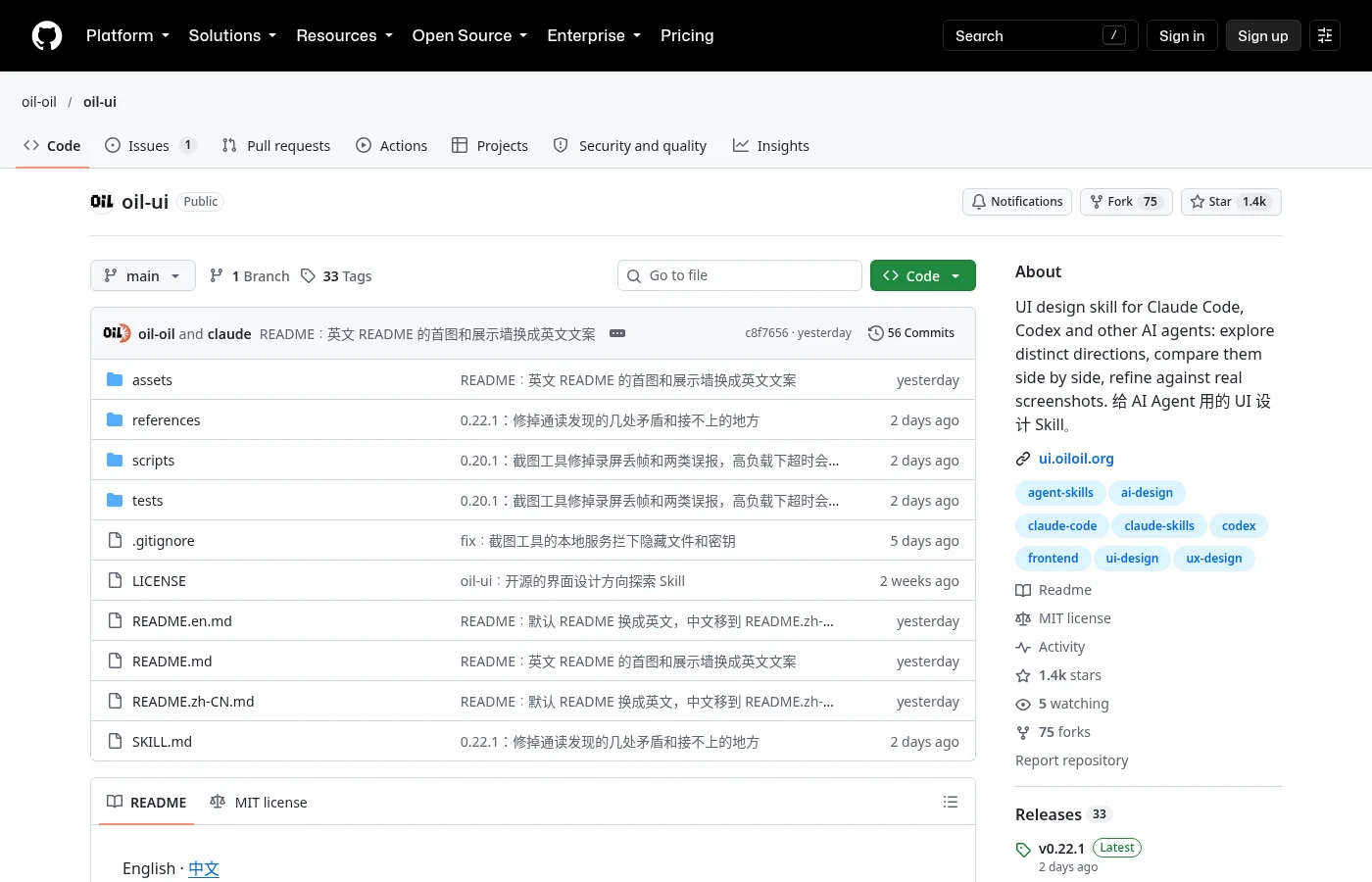Click the Sign up button
Viewport: 1372px width, 882px height.
[1263, 35]
